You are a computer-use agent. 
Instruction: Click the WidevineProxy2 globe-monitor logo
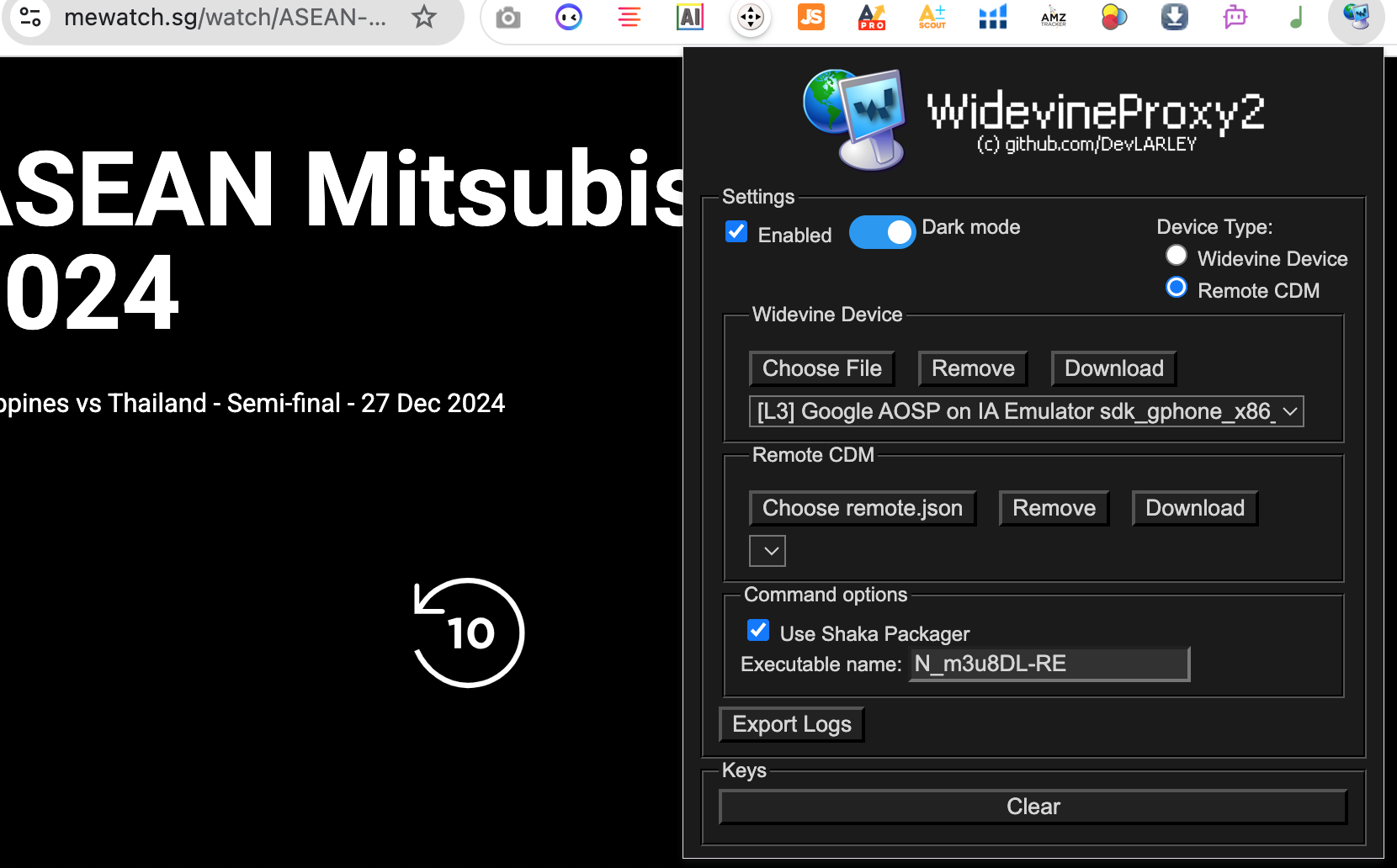(855, 119)
